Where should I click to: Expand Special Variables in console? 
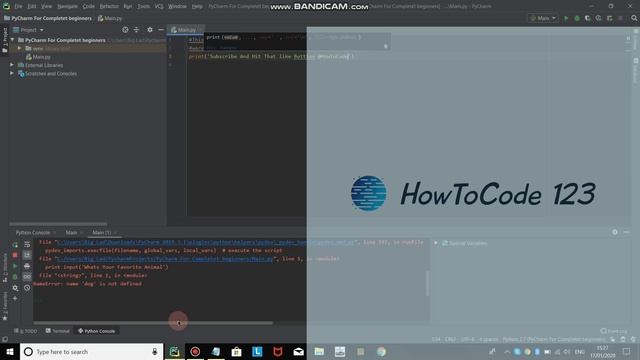[436, 243]
